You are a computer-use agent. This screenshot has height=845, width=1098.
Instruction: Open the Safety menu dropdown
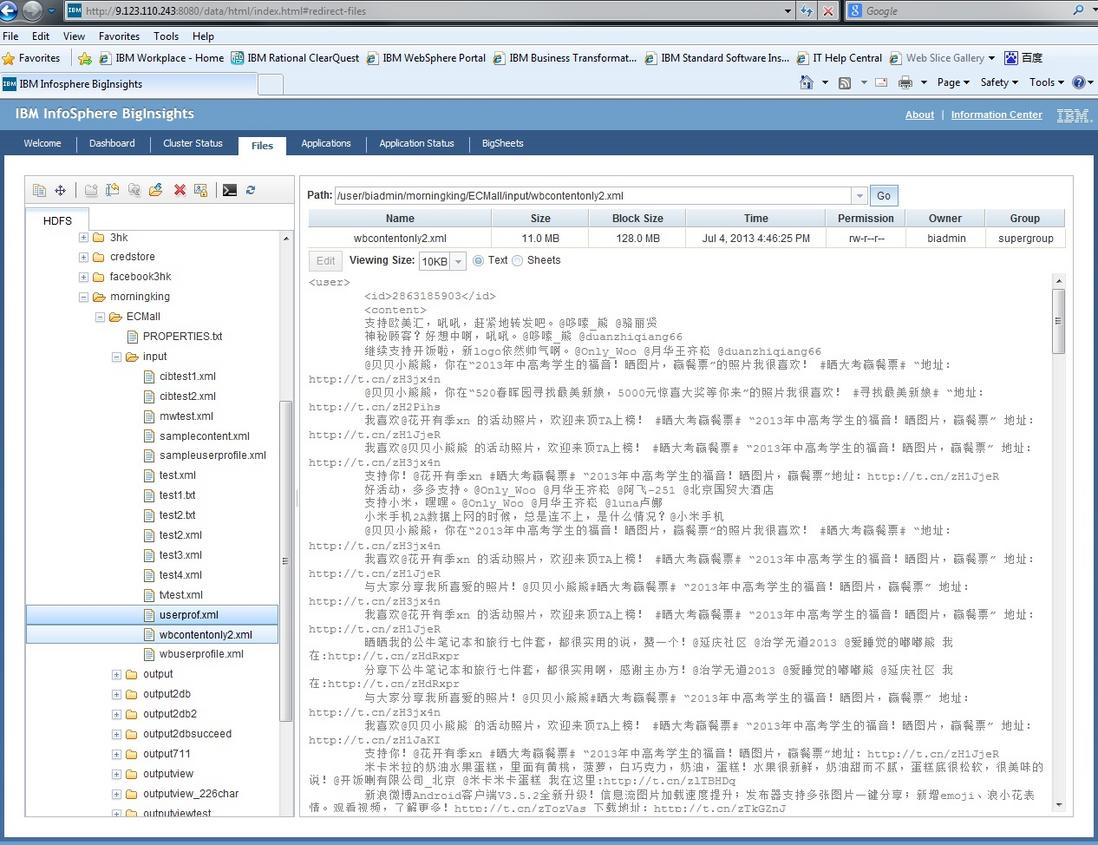coord(999,83)
